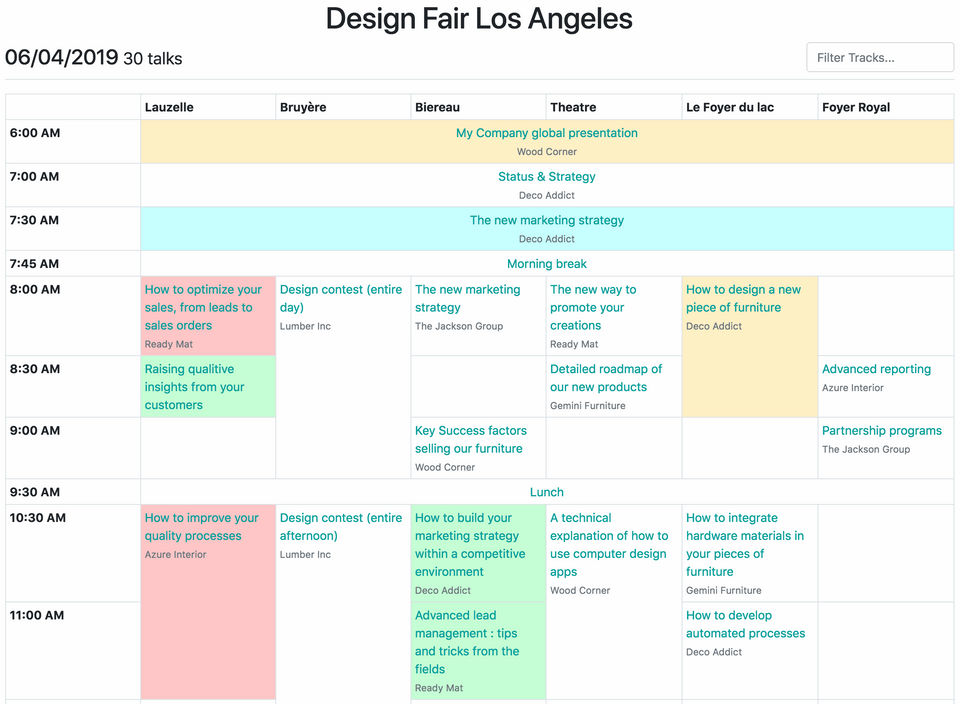Open the Partnership programs talk
The image size is (960, 704).
tap(881, 431)
